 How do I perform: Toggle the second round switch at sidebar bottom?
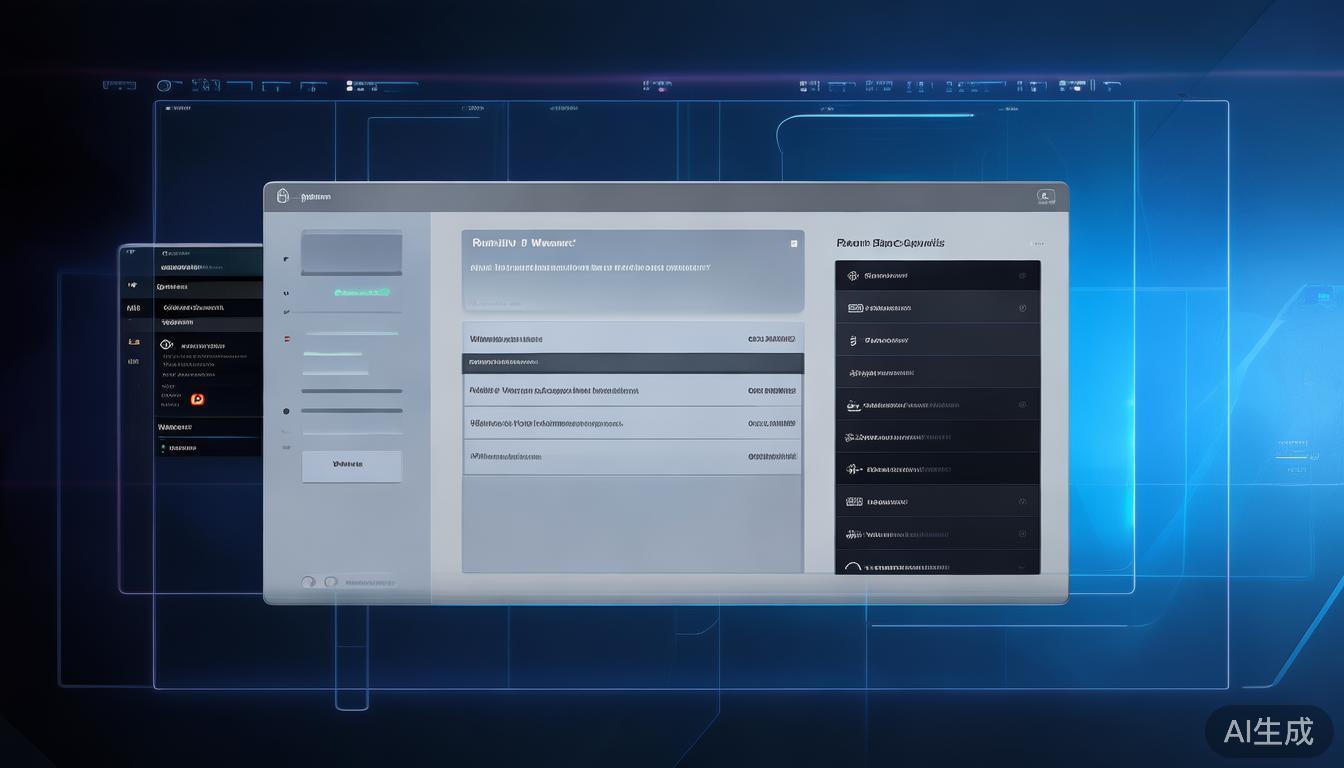(x=329, y=582)
